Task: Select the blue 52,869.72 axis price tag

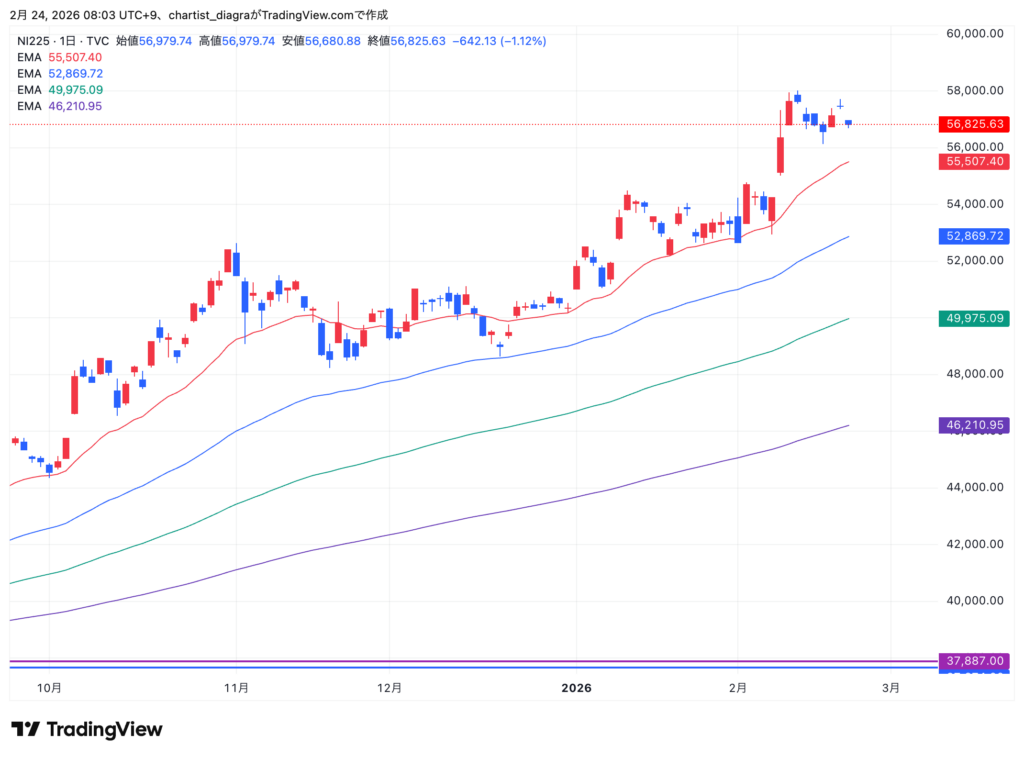Action: coord(973,236)
